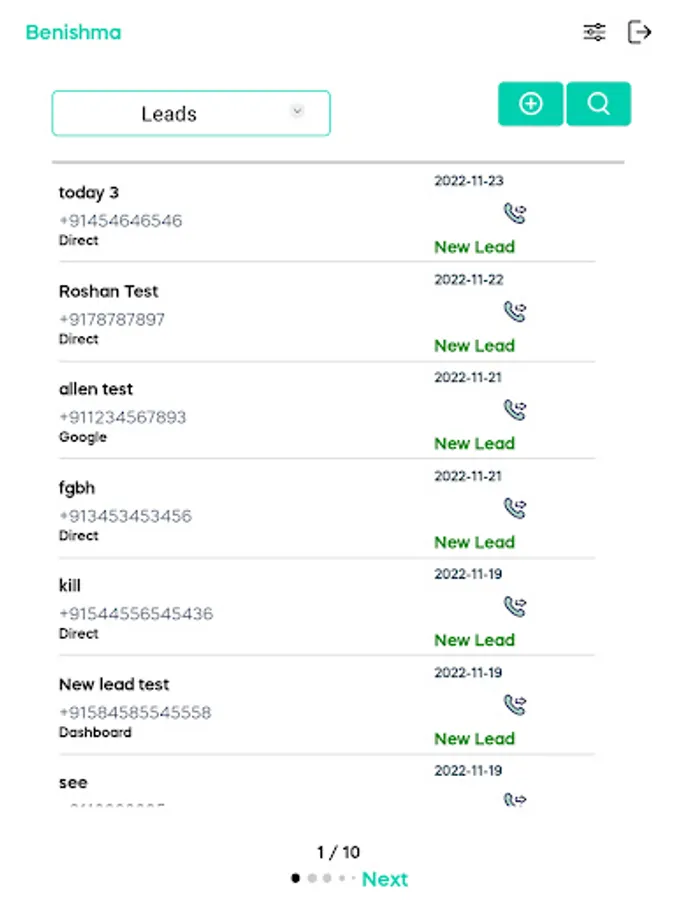Open the Benishma home link

click(x=73, y=32)
